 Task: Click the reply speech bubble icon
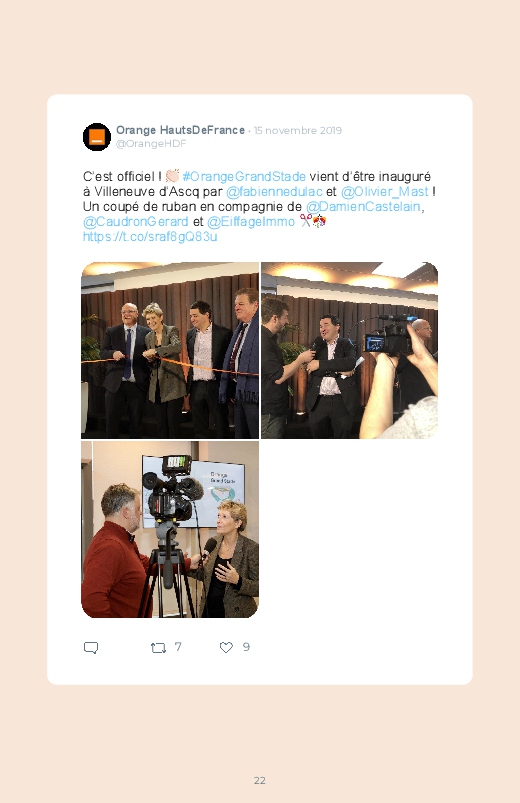point(91,648)
